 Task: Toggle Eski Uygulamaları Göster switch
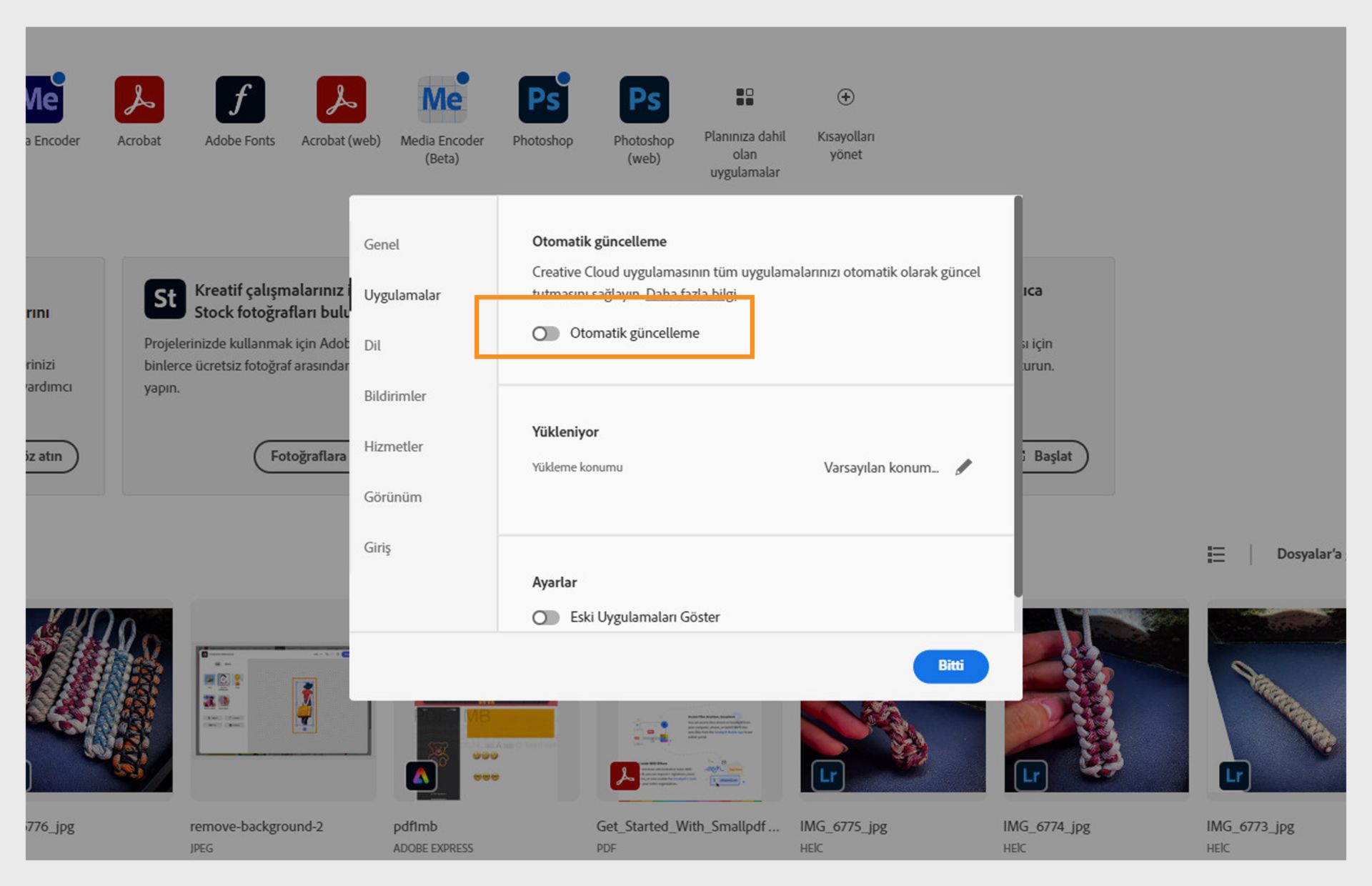546,617
